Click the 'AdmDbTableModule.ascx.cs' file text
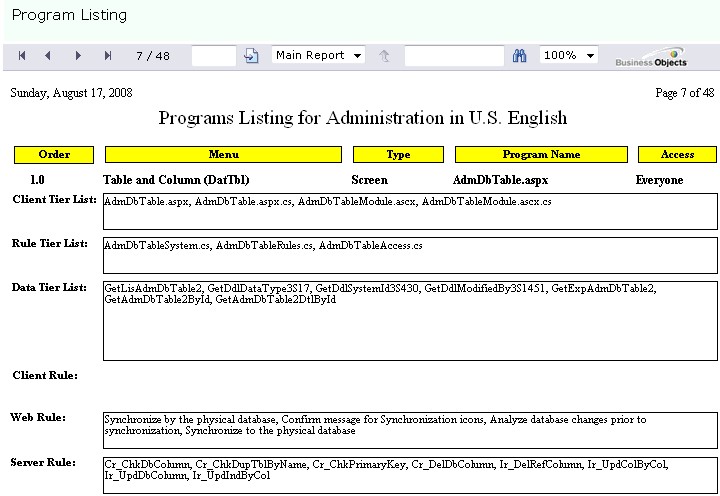Viewport: 720px width, 496px height. 487,202
